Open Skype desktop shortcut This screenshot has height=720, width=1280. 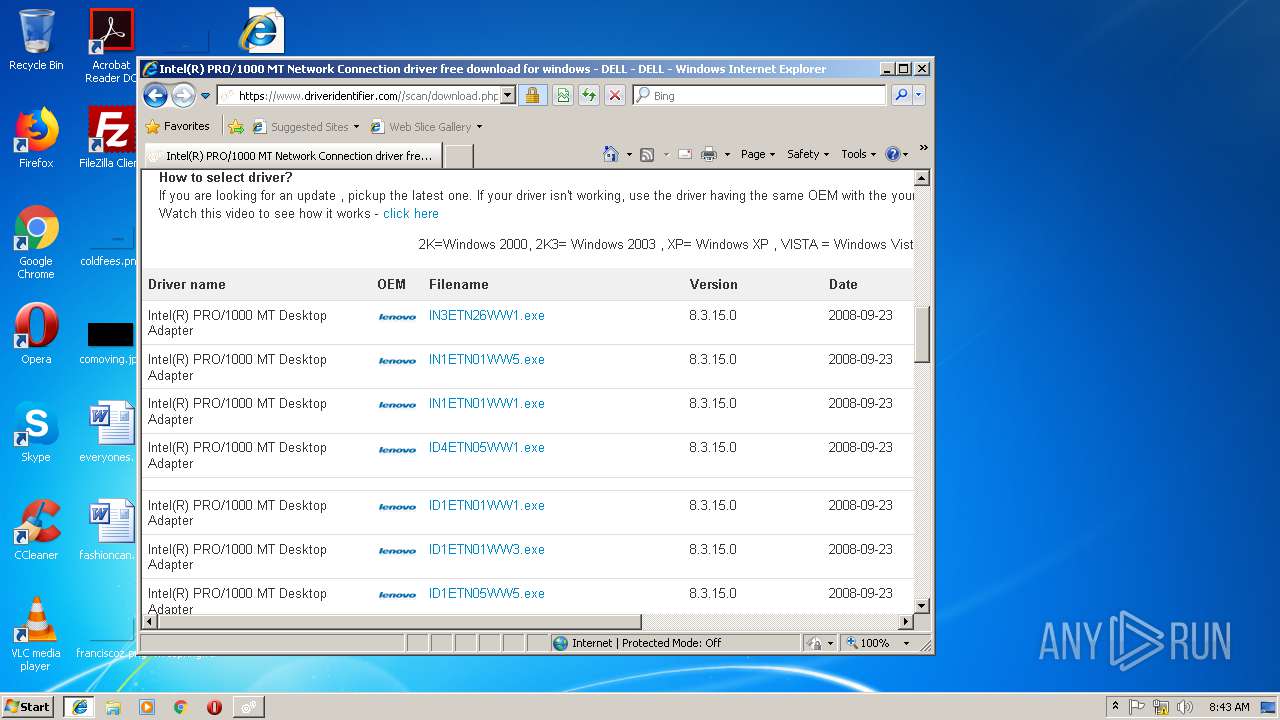[x=36, y=432]
